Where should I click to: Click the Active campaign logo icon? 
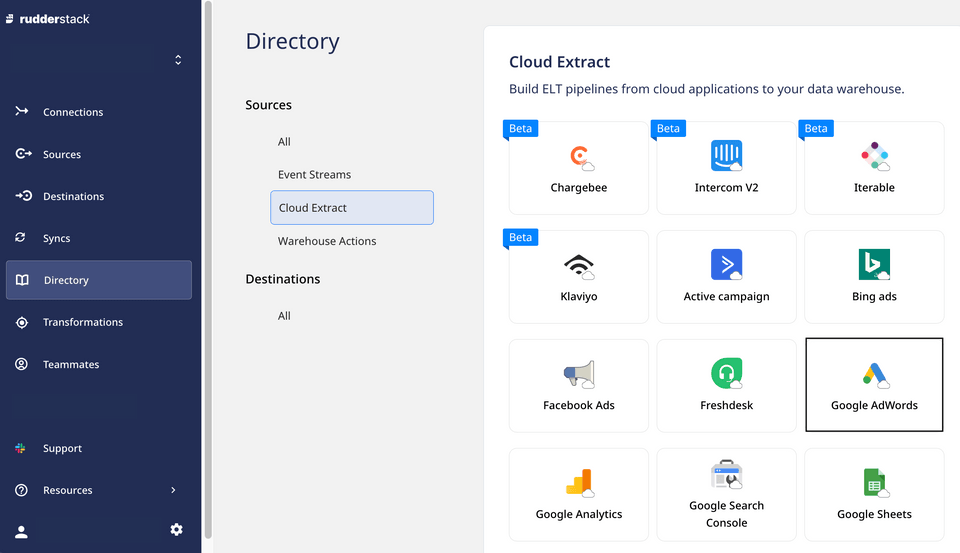tap(727, 265)
